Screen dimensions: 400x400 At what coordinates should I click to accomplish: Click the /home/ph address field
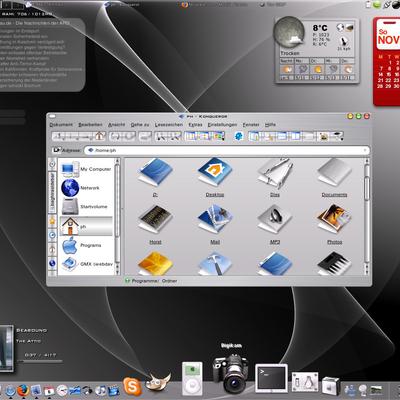(x=227, y=150)
